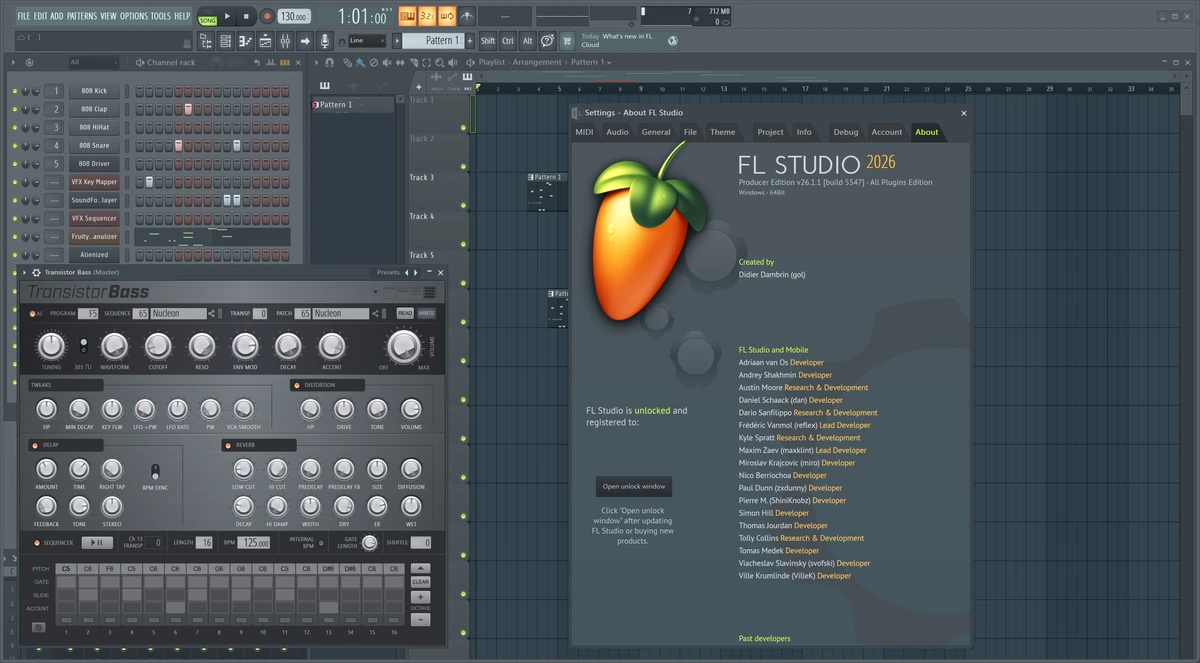
Task: Open the Line snap dropdown in toolbar
Action: click(367, 41)
